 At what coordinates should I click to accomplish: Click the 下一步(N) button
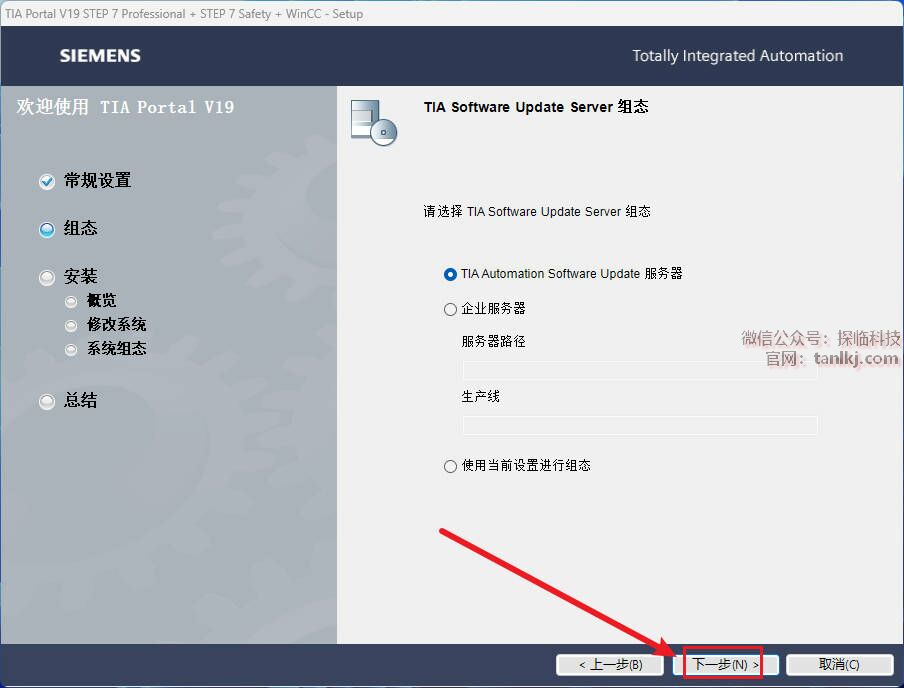coord(725,664)
